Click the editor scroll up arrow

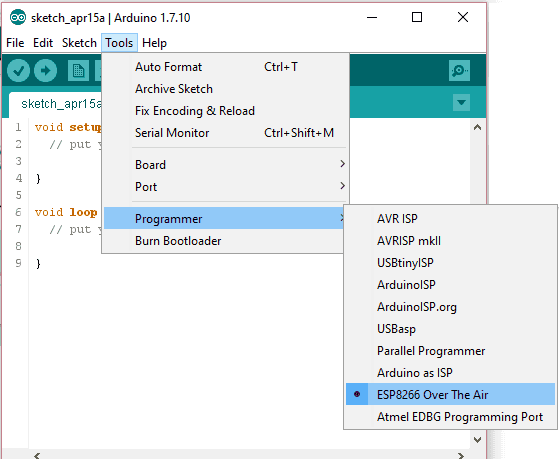(477, 127)
